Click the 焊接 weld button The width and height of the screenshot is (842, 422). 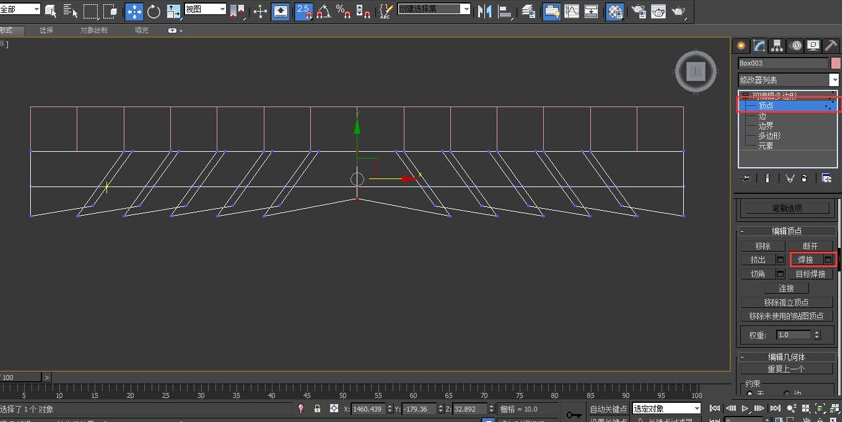coord(805,260)
